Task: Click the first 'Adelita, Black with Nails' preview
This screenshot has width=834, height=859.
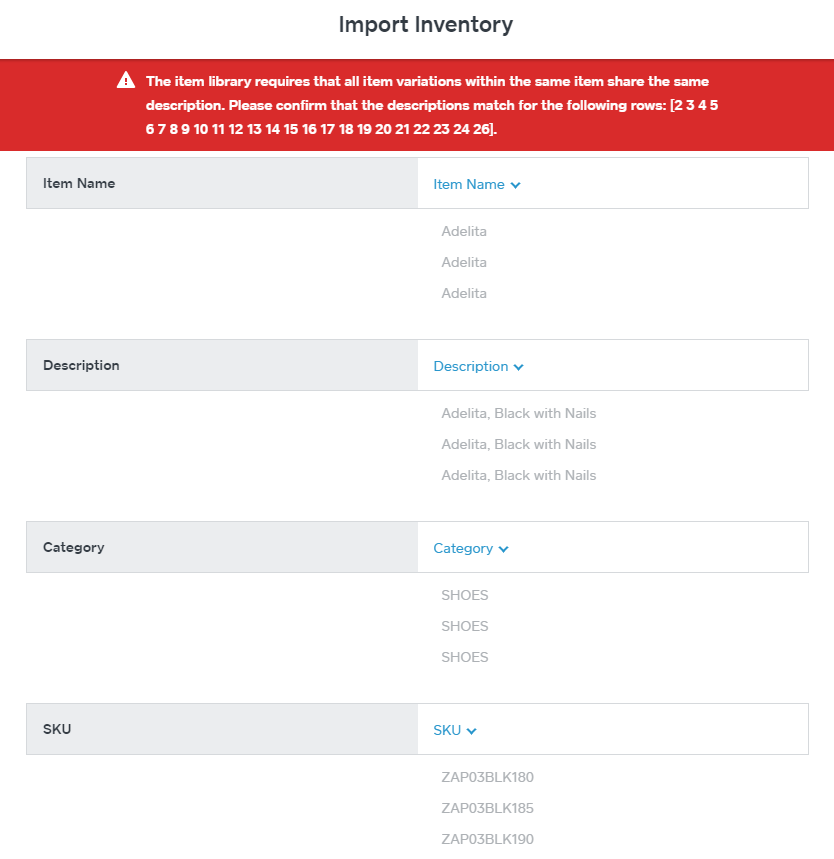Action: coord(518,413)
